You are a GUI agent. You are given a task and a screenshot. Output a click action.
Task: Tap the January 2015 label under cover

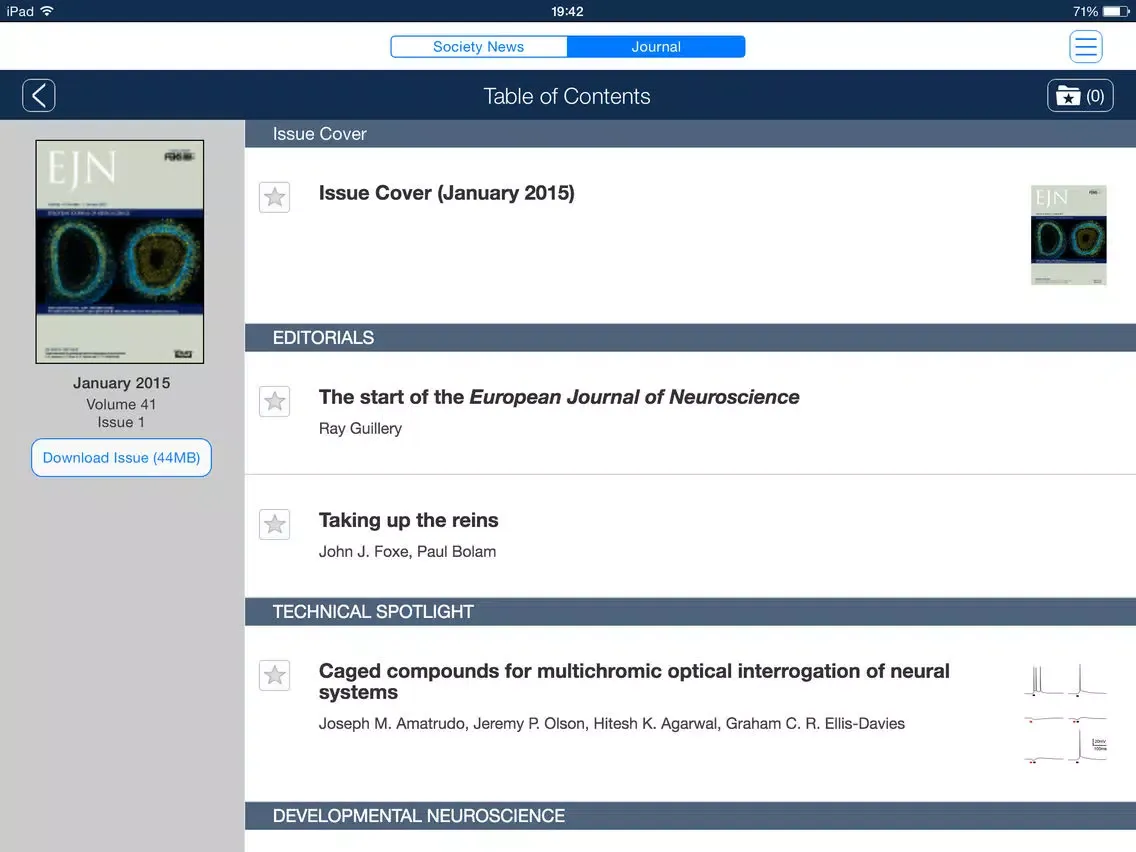coord(121,383)
